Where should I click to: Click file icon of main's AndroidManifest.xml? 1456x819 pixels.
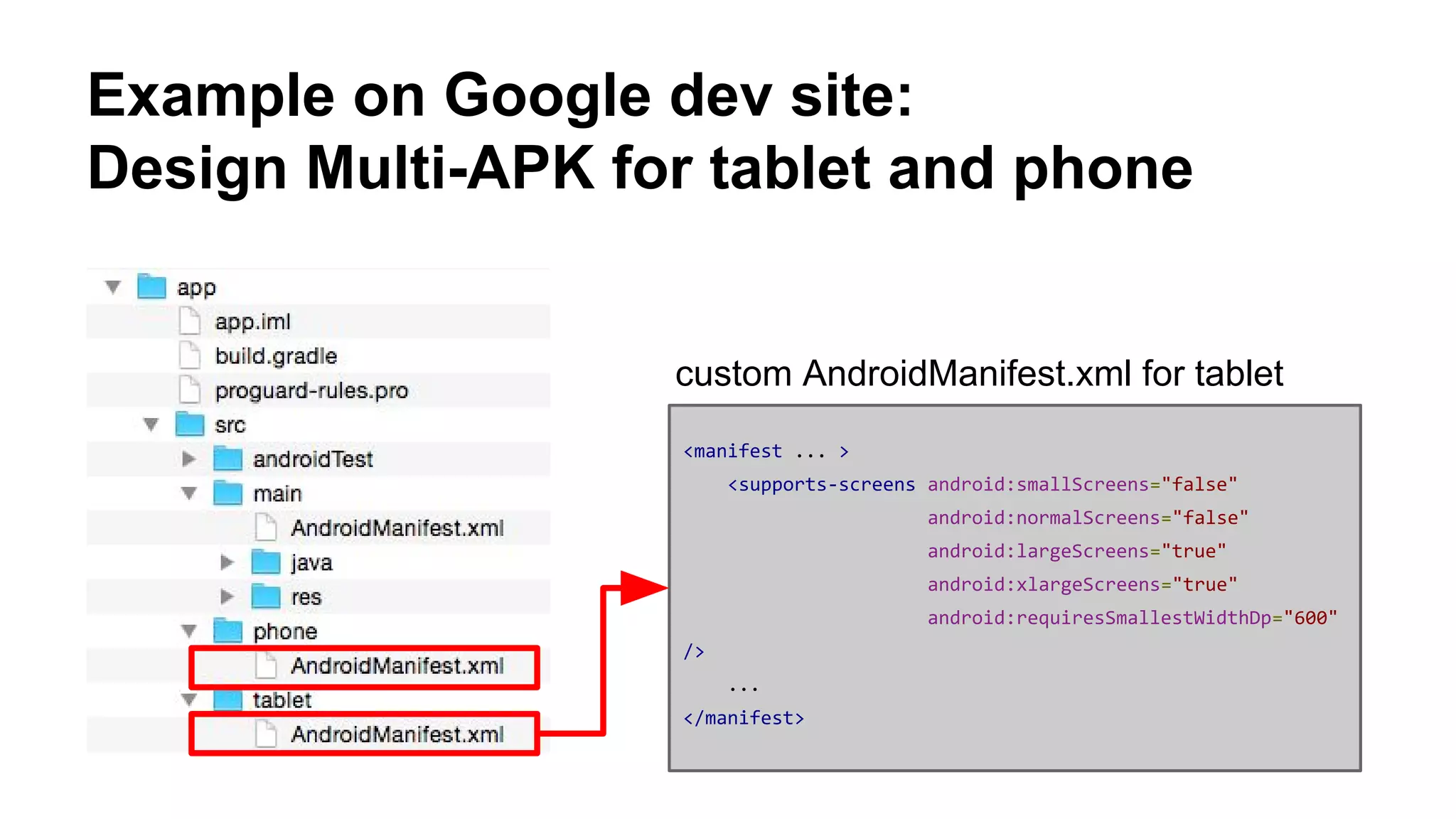(266, 527)
